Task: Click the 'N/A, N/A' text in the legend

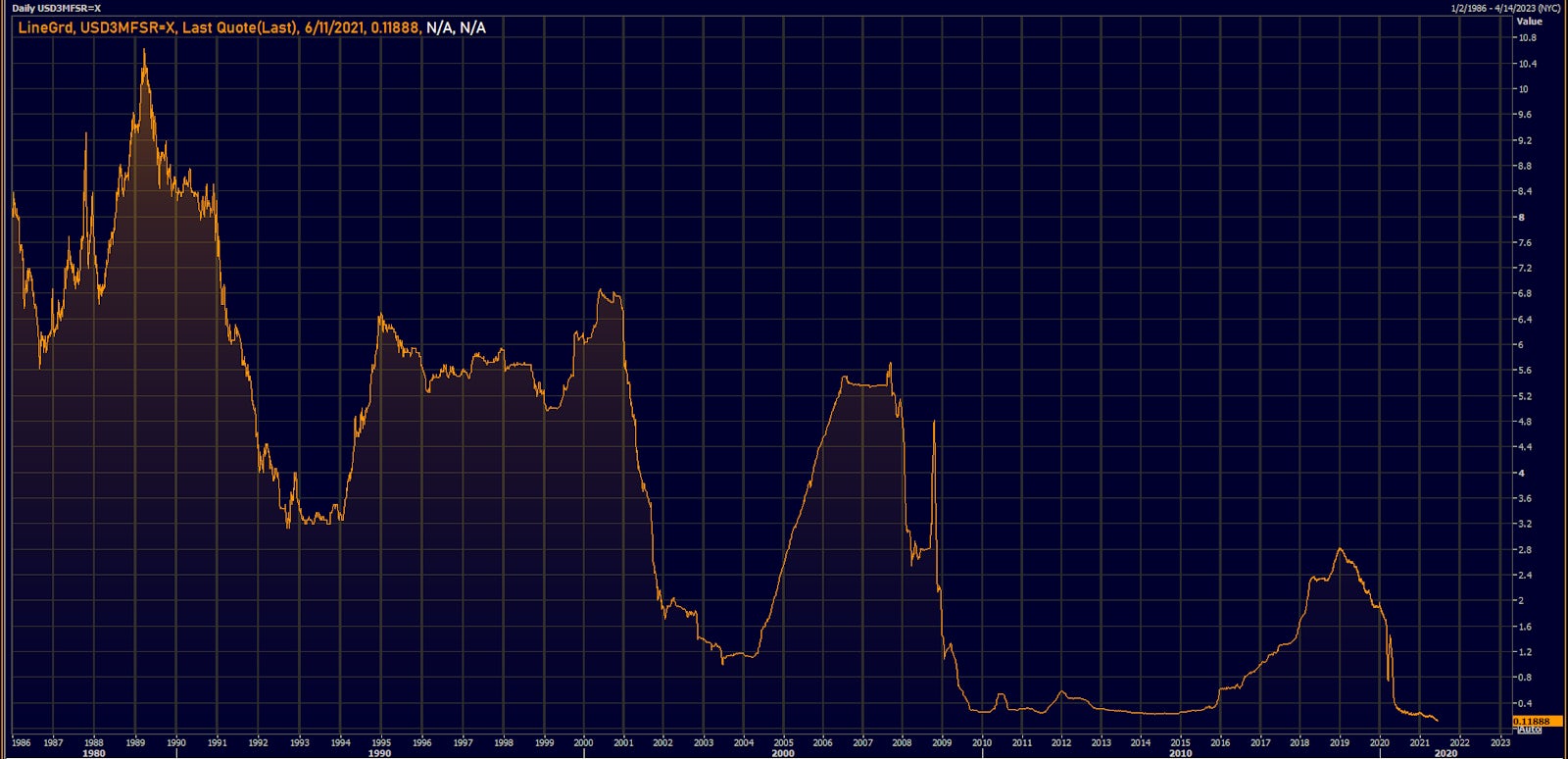Action: point(456,27)
